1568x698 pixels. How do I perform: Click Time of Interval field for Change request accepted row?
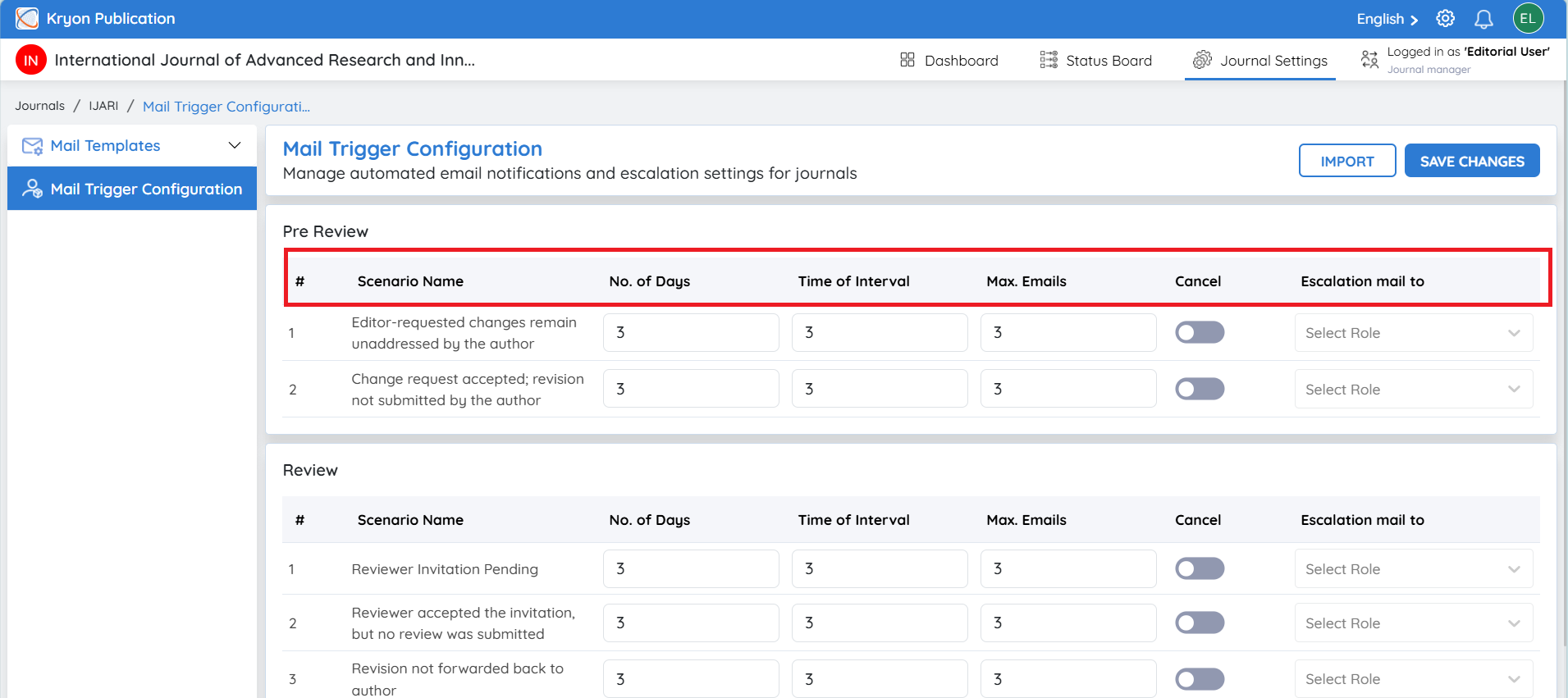[x=880, y=389]
